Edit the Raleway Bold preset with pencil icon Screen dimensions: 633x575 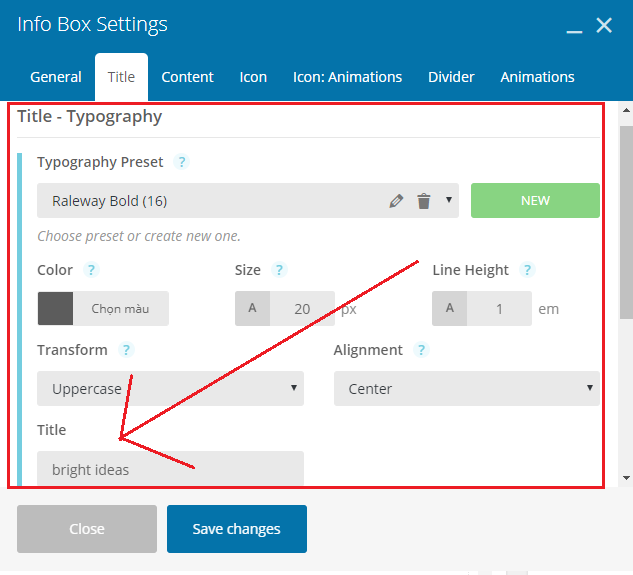pos(396,201)
